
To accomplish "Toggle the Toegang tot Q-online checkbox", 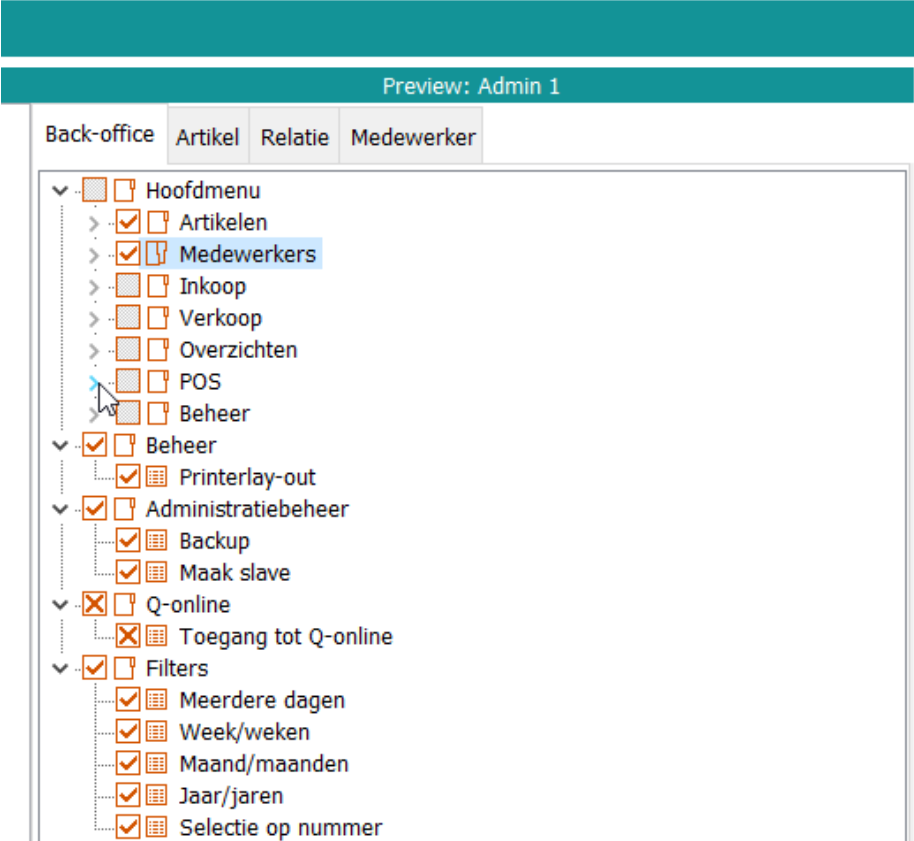I will point(128,636).
